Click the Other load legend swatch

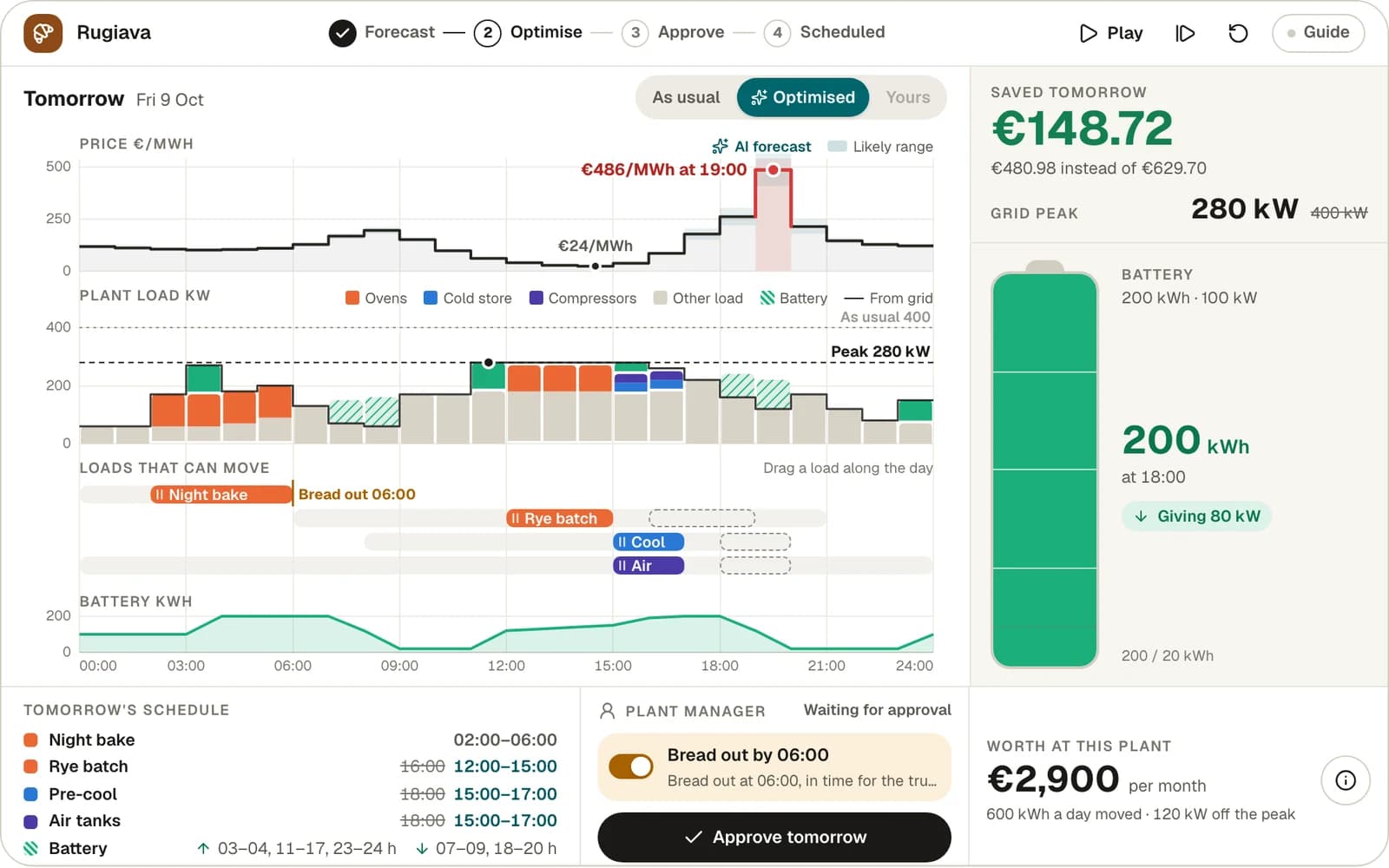coord(661,298)
